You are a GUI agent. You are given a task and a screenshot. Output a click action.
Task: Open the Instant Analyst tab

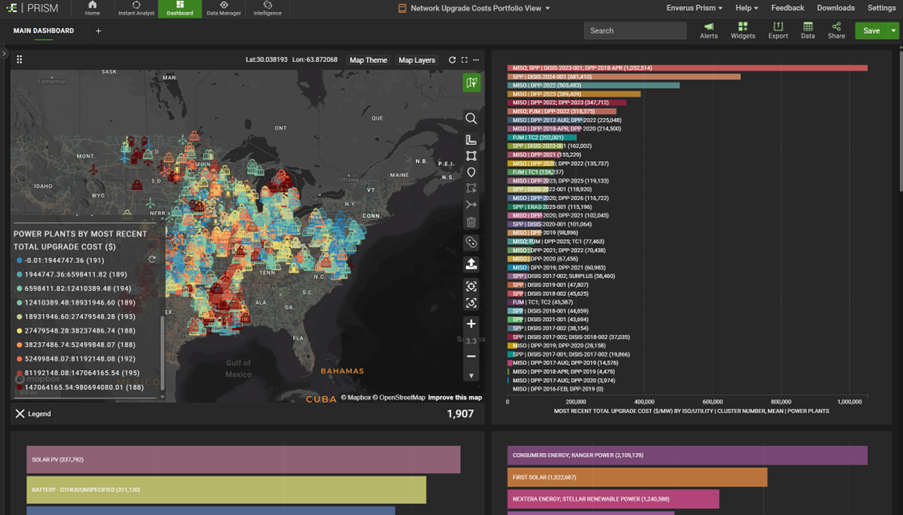(x=136, y=9)
